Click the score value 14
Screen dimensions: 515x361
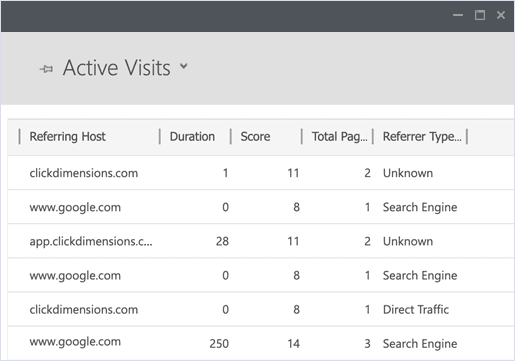[293, 344]
